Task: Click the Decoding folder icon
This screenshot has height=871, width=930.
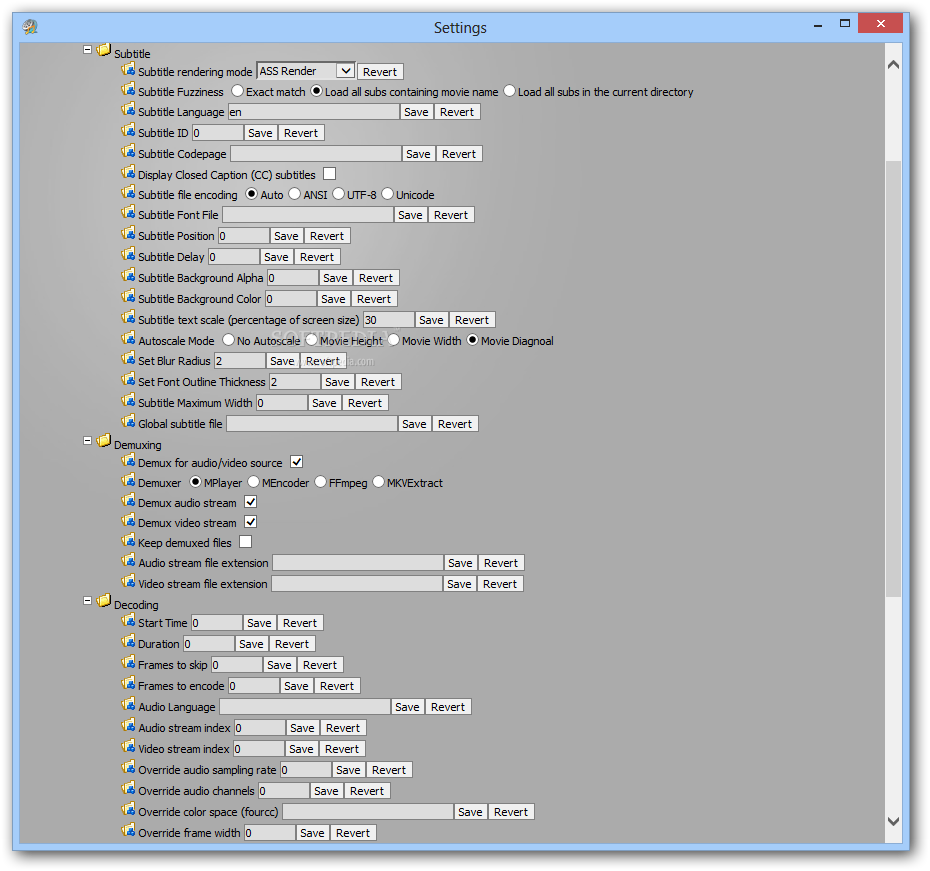Action: pos(104,601)
